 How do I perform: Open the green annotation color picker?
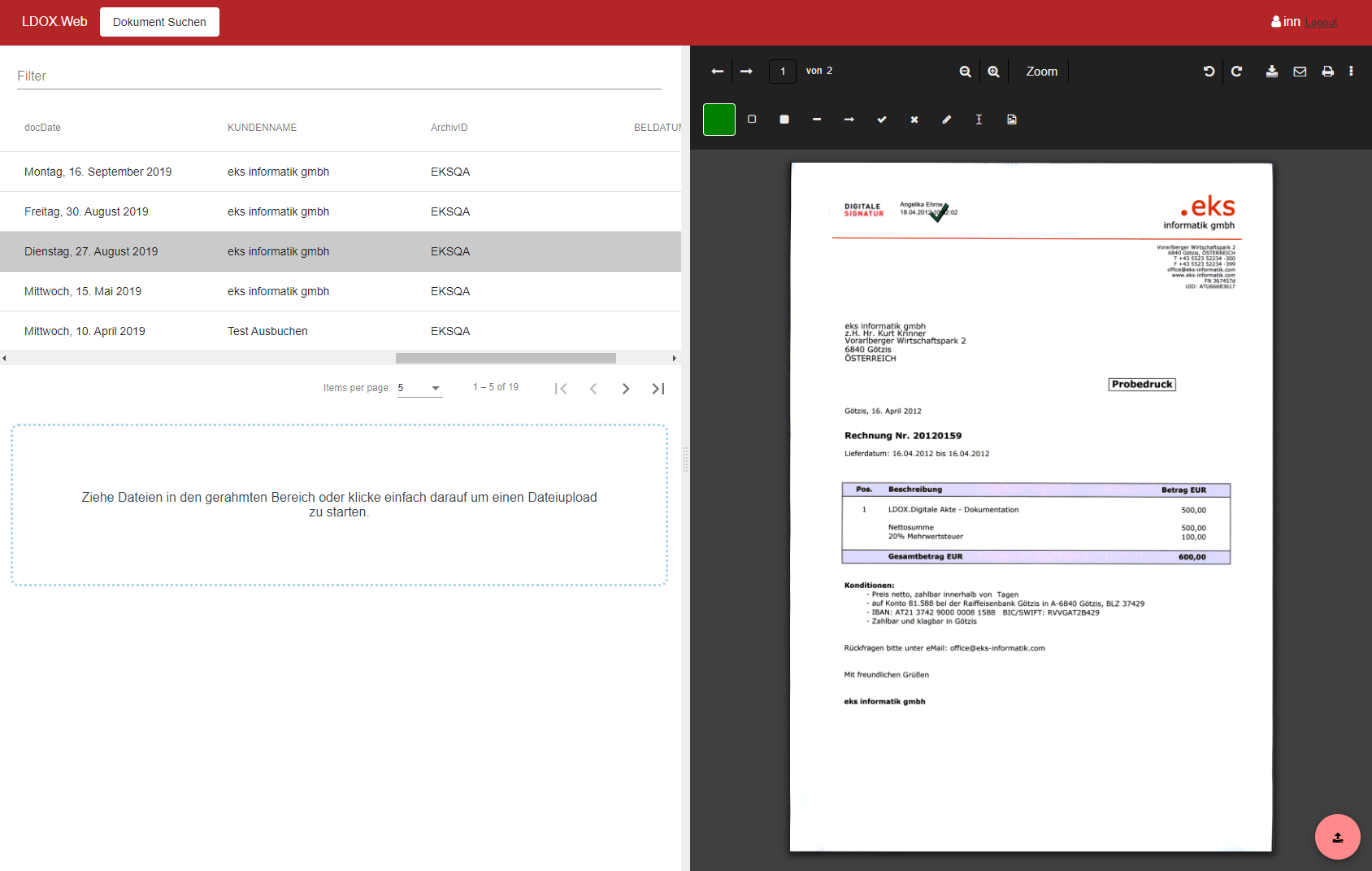[719, 120]
